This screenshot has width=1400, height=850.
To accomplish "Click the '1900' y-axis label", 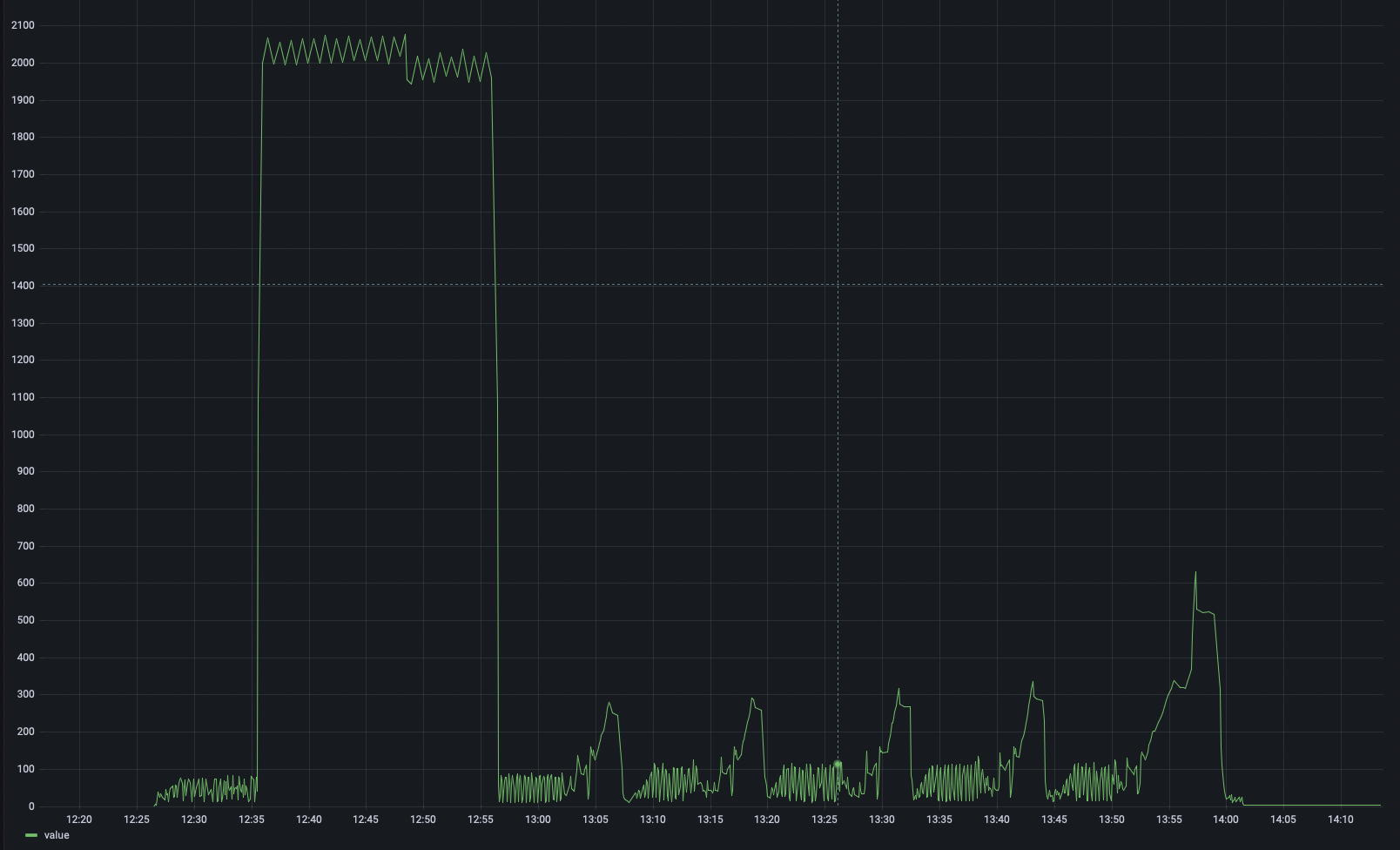I will pyautogui.click(x=23, y=100).
